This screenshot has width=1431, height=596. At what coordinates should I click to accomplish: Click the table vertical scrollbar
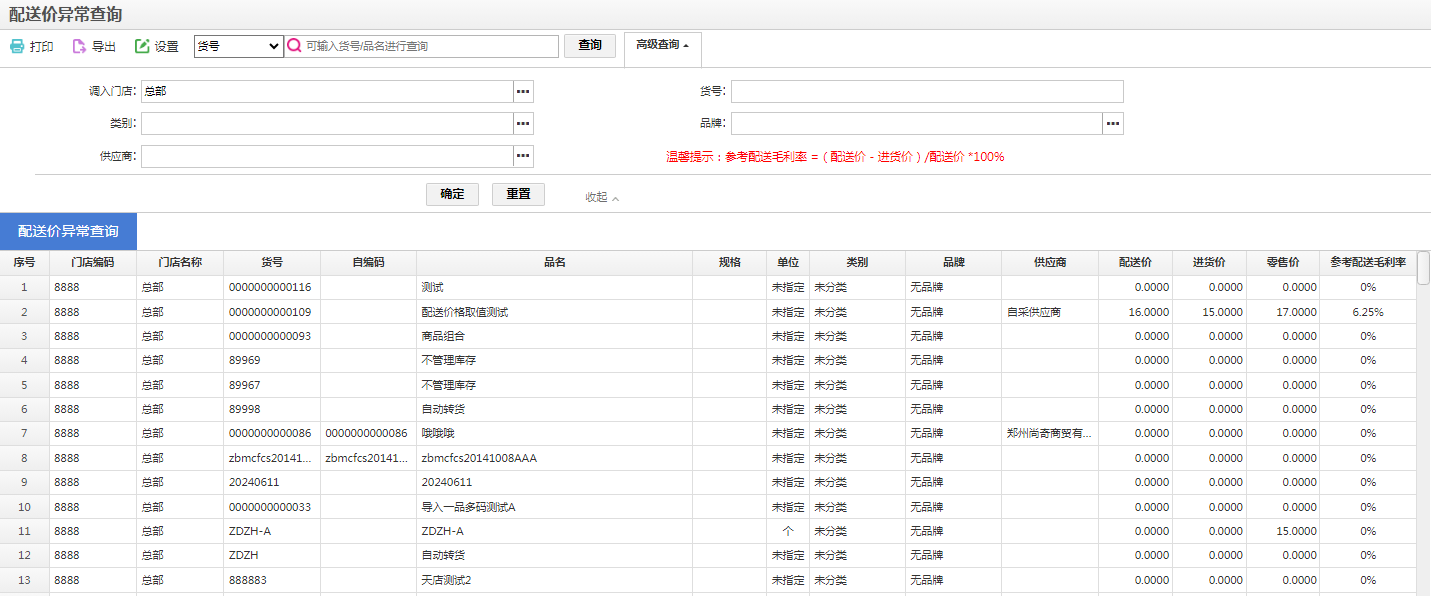coord(1423,269)
